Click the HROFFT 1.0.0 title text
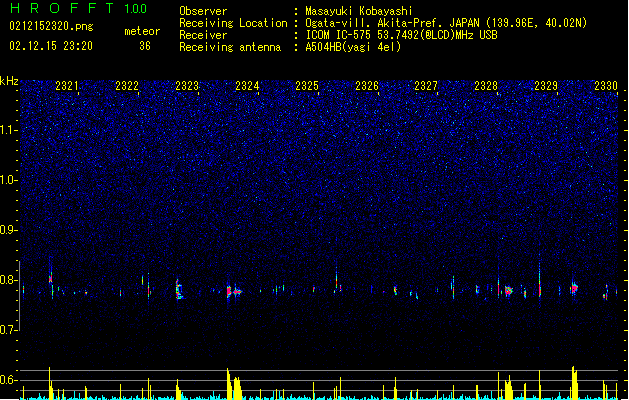Image resolution: width=629 pixels, height=400 pixels. point(78,8)
